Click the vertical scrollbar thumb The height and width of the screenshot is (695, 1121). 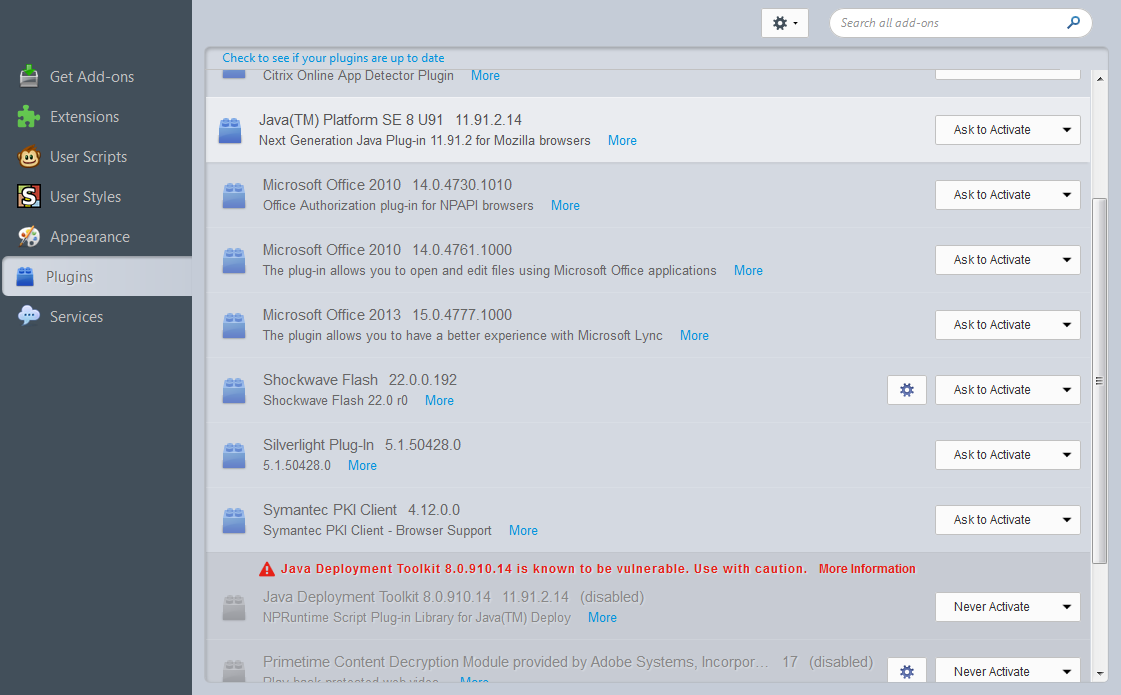pyautogui.click(x=1099, y=381)
